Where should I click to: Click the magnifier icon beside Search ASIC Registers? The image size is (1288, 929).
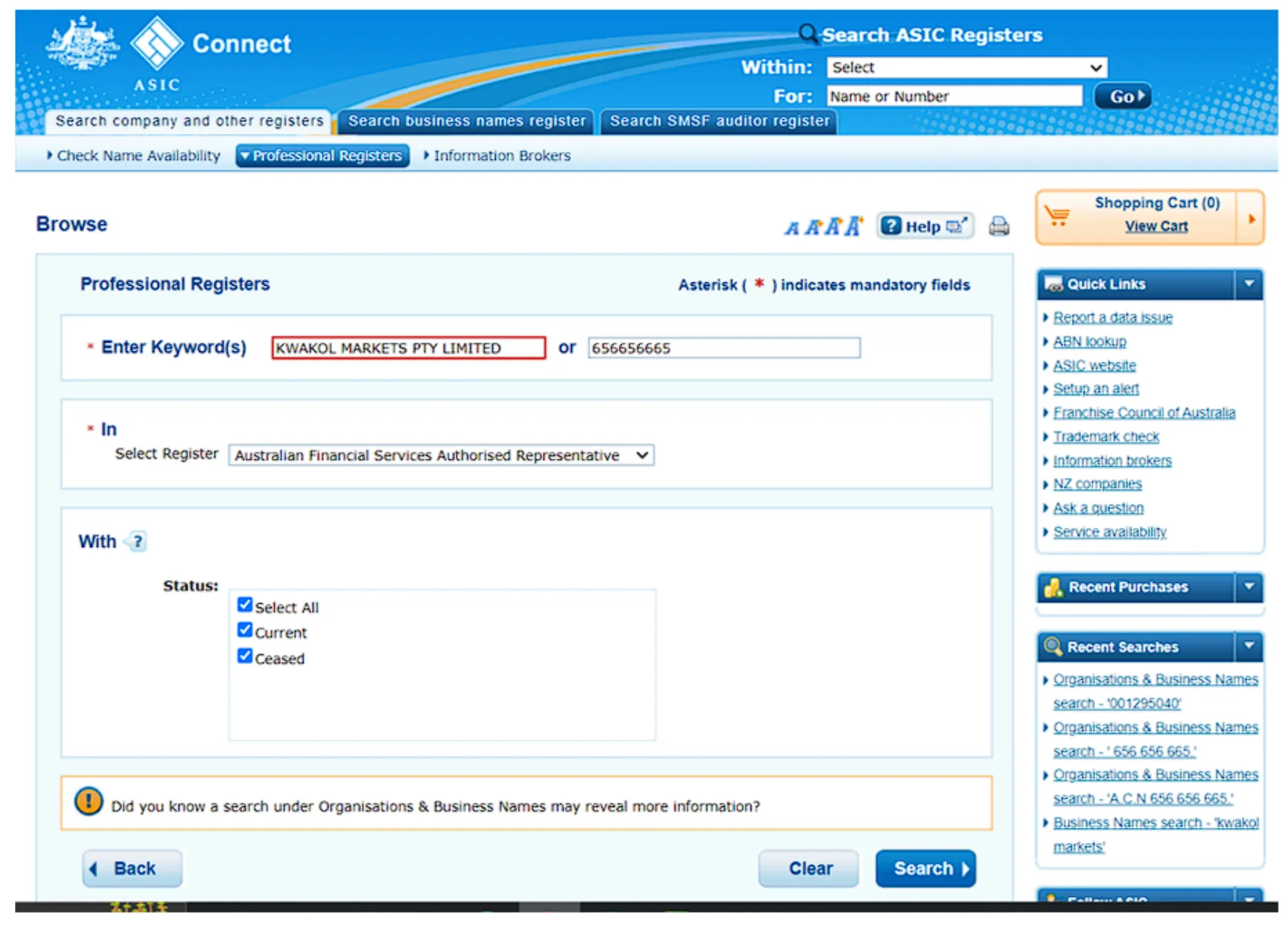[807, 34]
